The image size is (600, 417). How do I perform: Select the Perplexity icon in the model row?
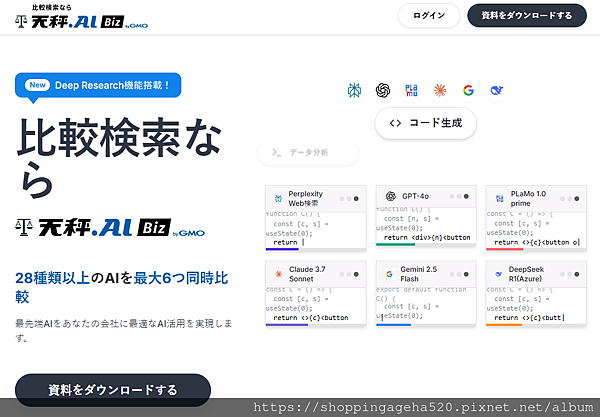point(354,91)
